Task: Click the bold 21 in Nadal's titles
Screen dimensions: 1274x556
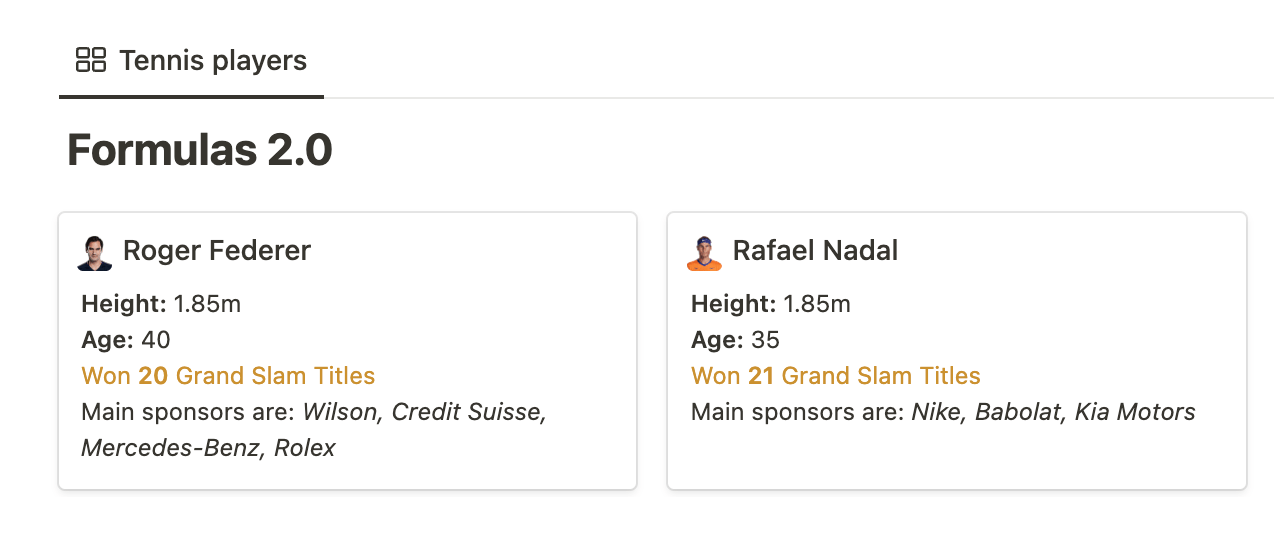Action: click(761, 376)
